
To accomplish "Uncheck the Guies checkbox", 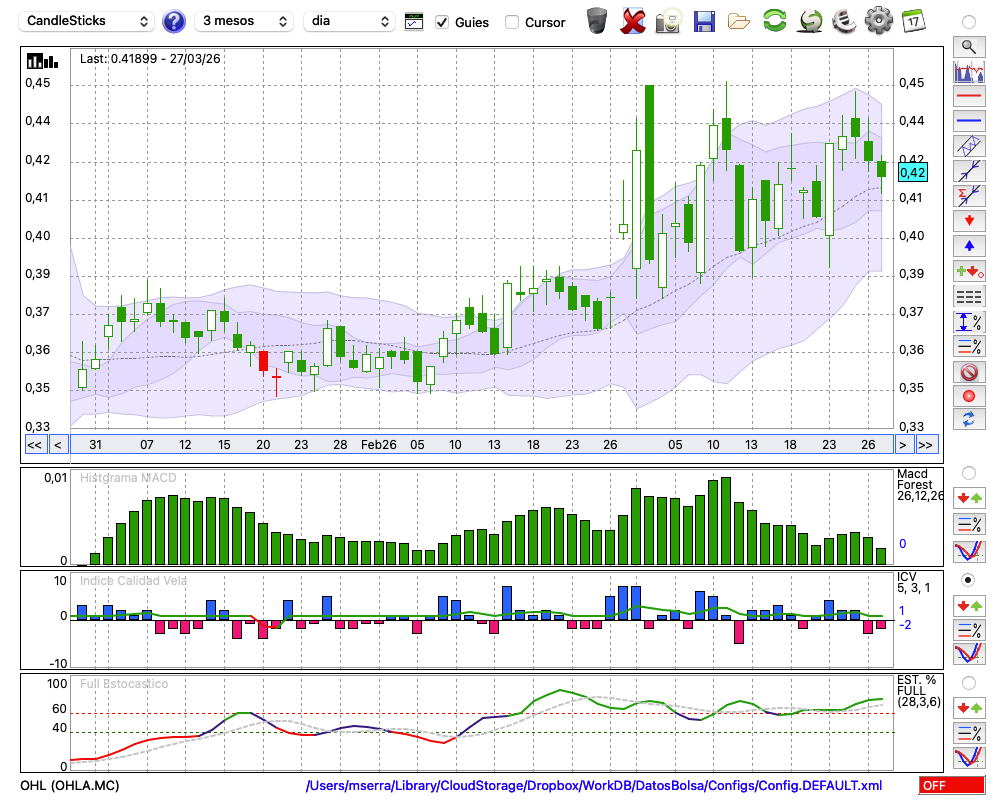I will (x=442, y=22).
